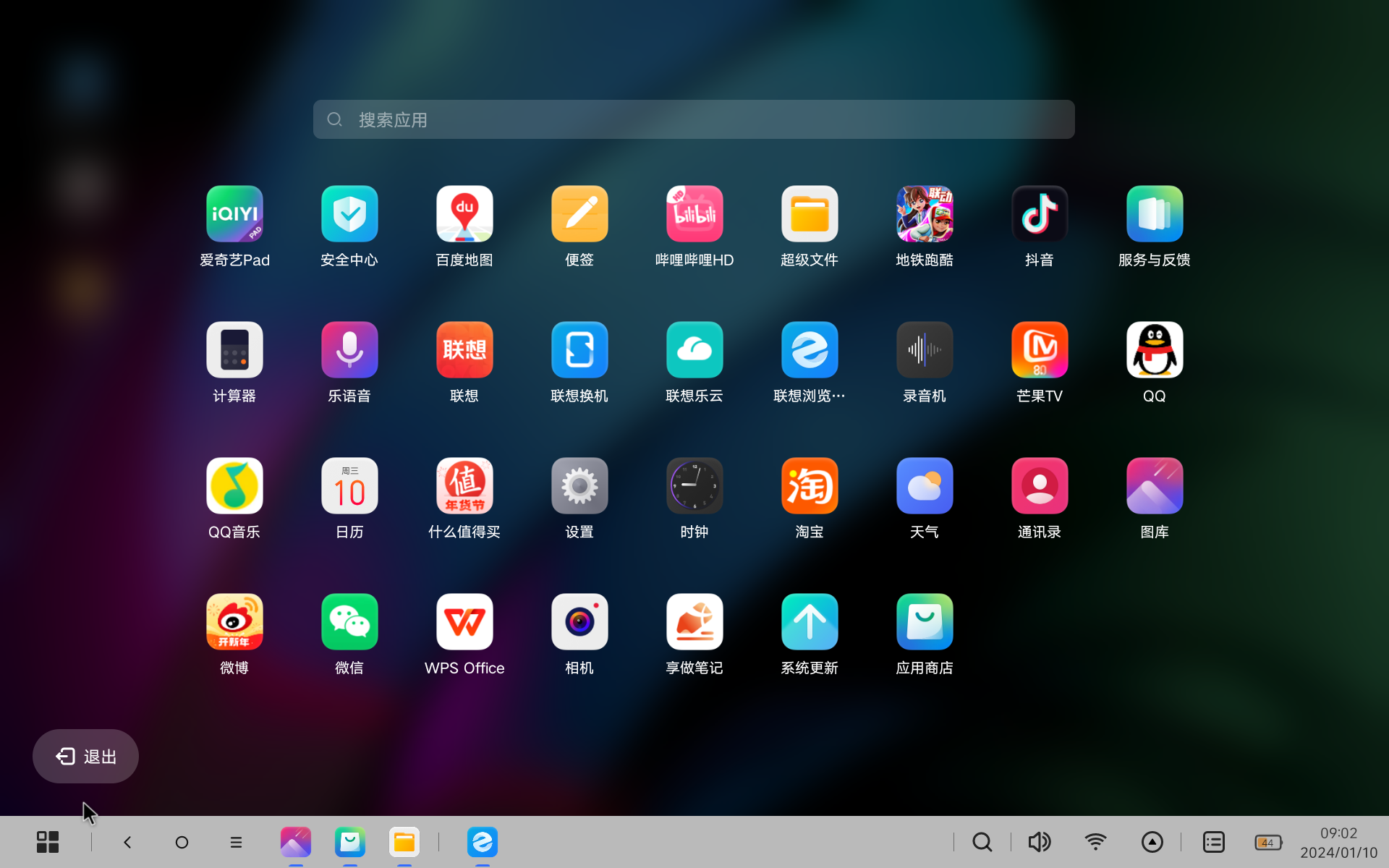
Task: Open the 天气 weather app
Action: pos(925,486)
